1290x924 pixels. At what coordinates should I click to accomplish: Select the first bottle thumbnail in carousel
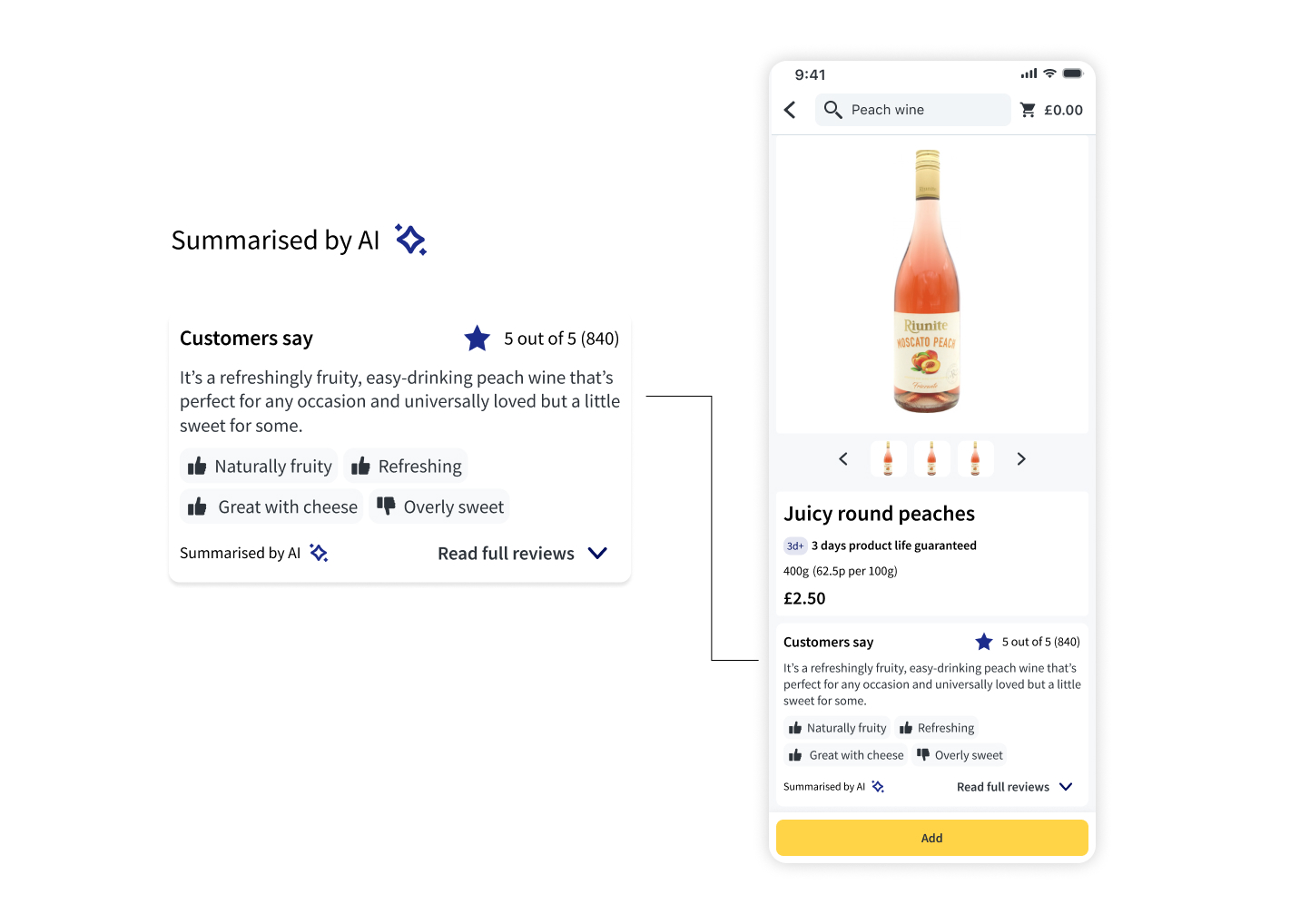point(888,458)
